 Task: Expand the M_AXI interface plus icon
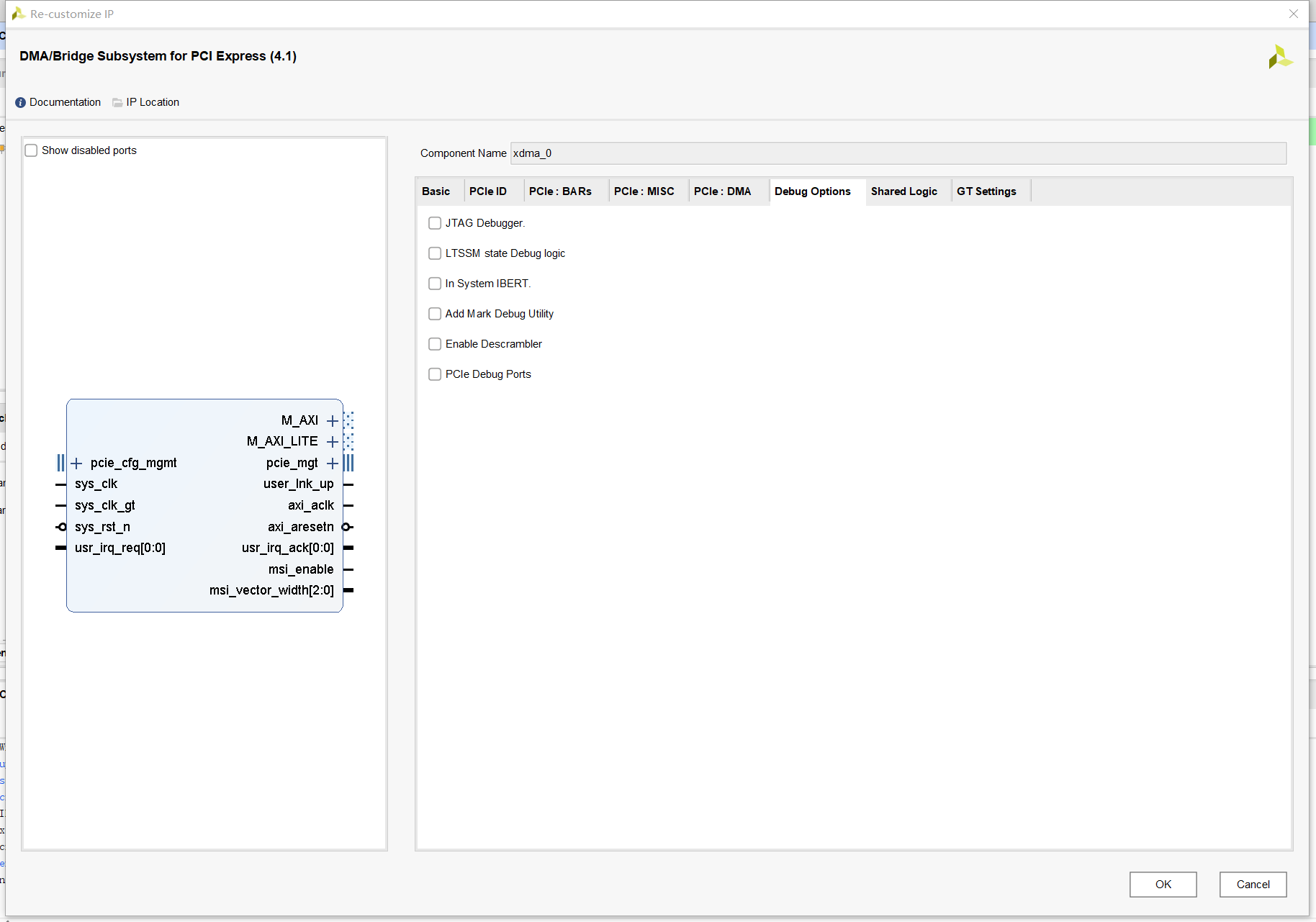pos(332,420)
